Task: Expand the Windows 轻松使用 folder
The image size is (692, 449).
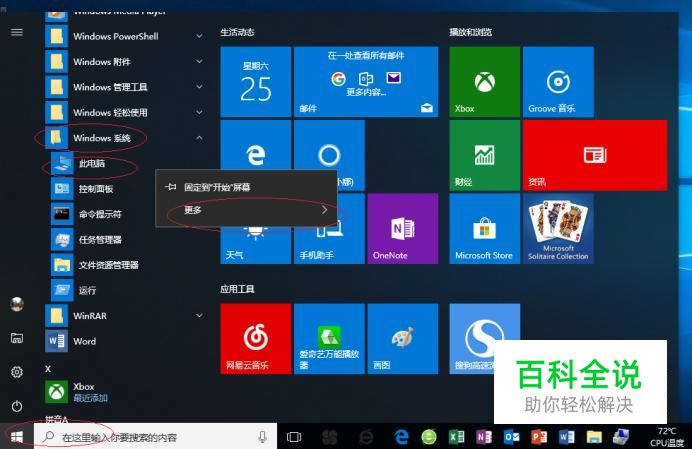Action: 125,113
